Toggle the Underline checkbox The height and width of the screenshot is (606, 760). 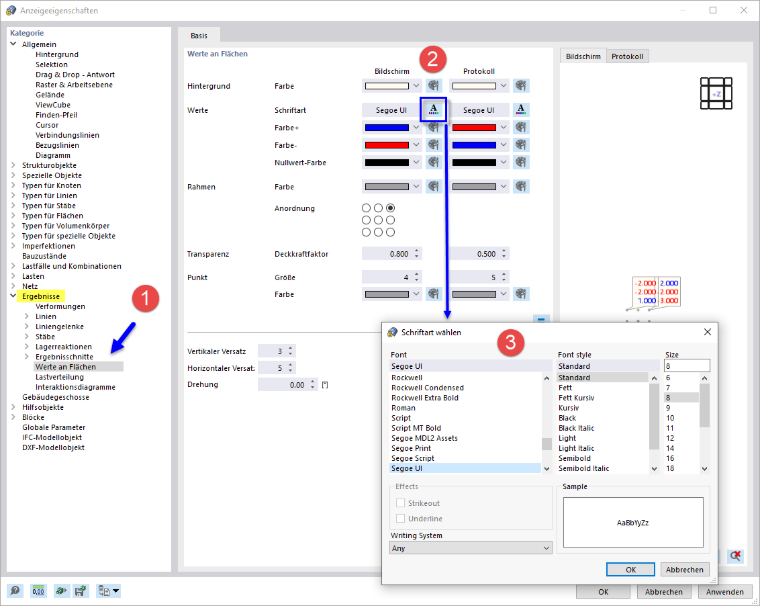point(400,518)
